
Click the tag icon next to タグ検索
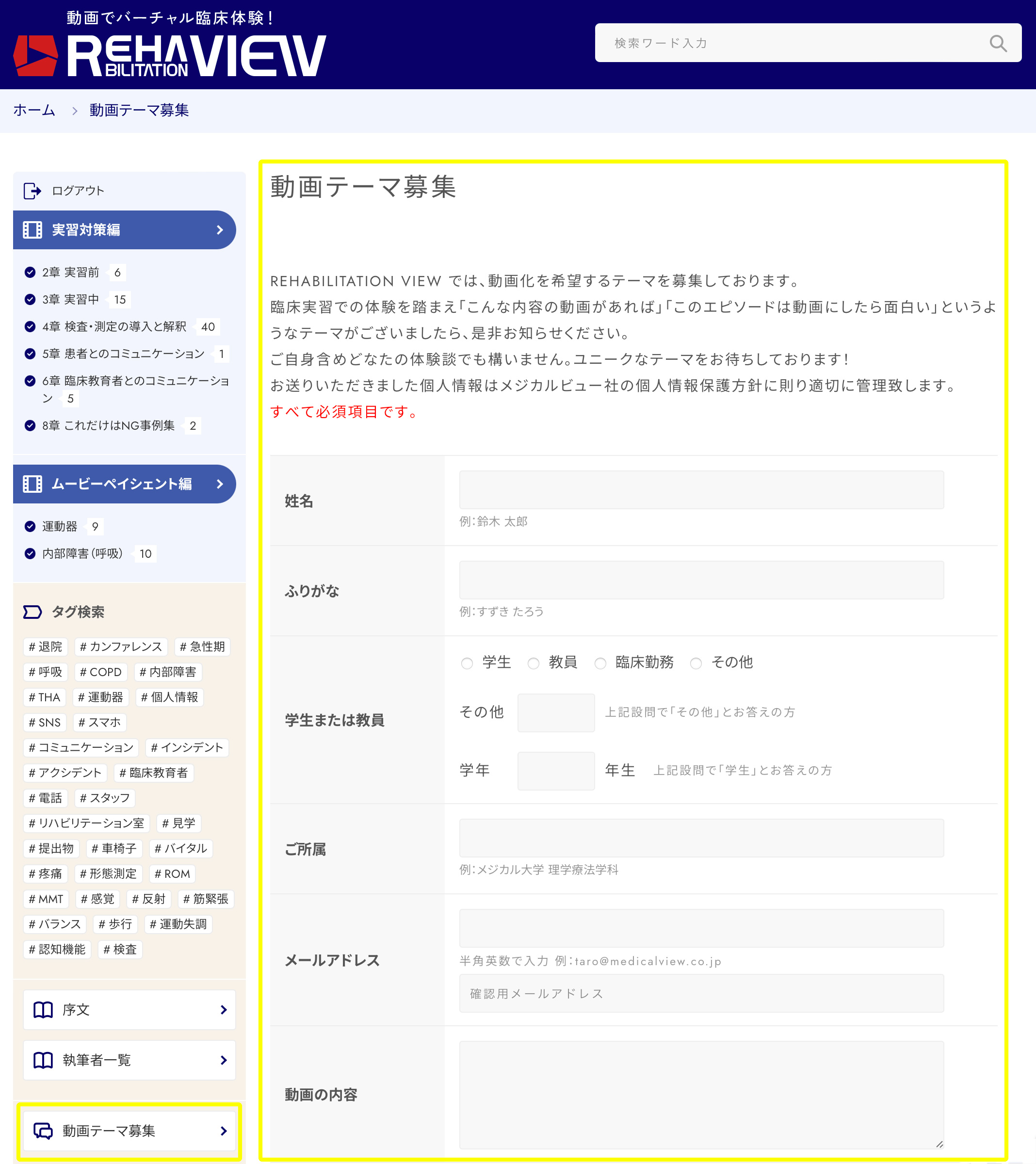32,612
